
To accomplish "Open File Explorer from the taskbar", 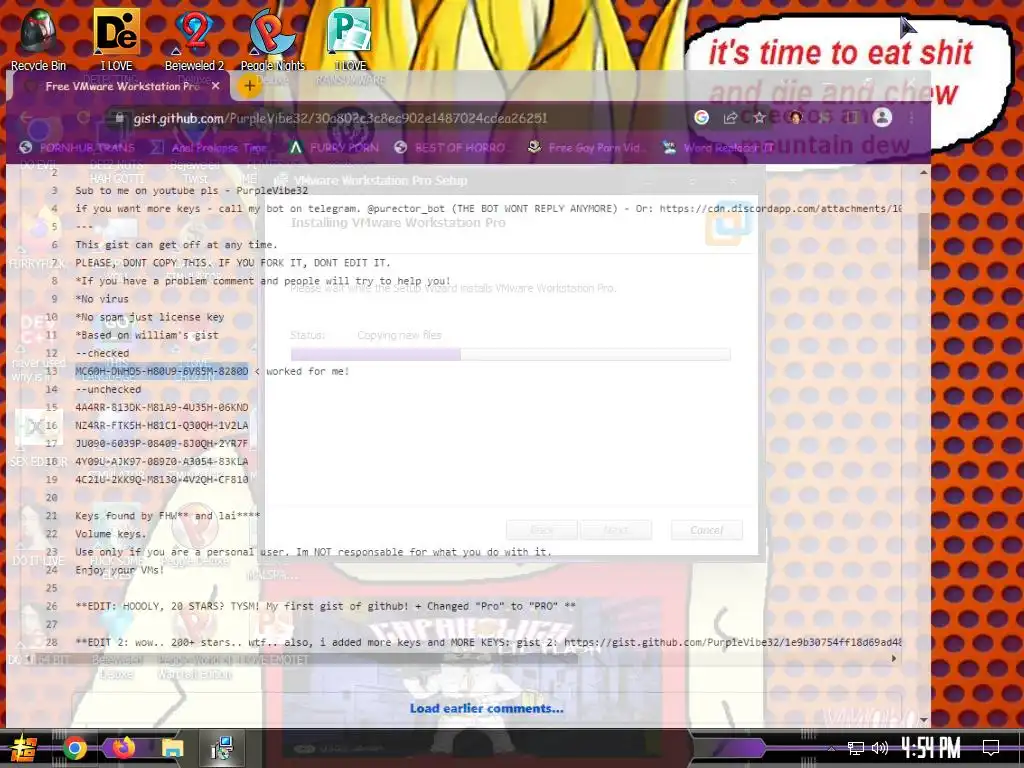I will click(x=172, y=748).
